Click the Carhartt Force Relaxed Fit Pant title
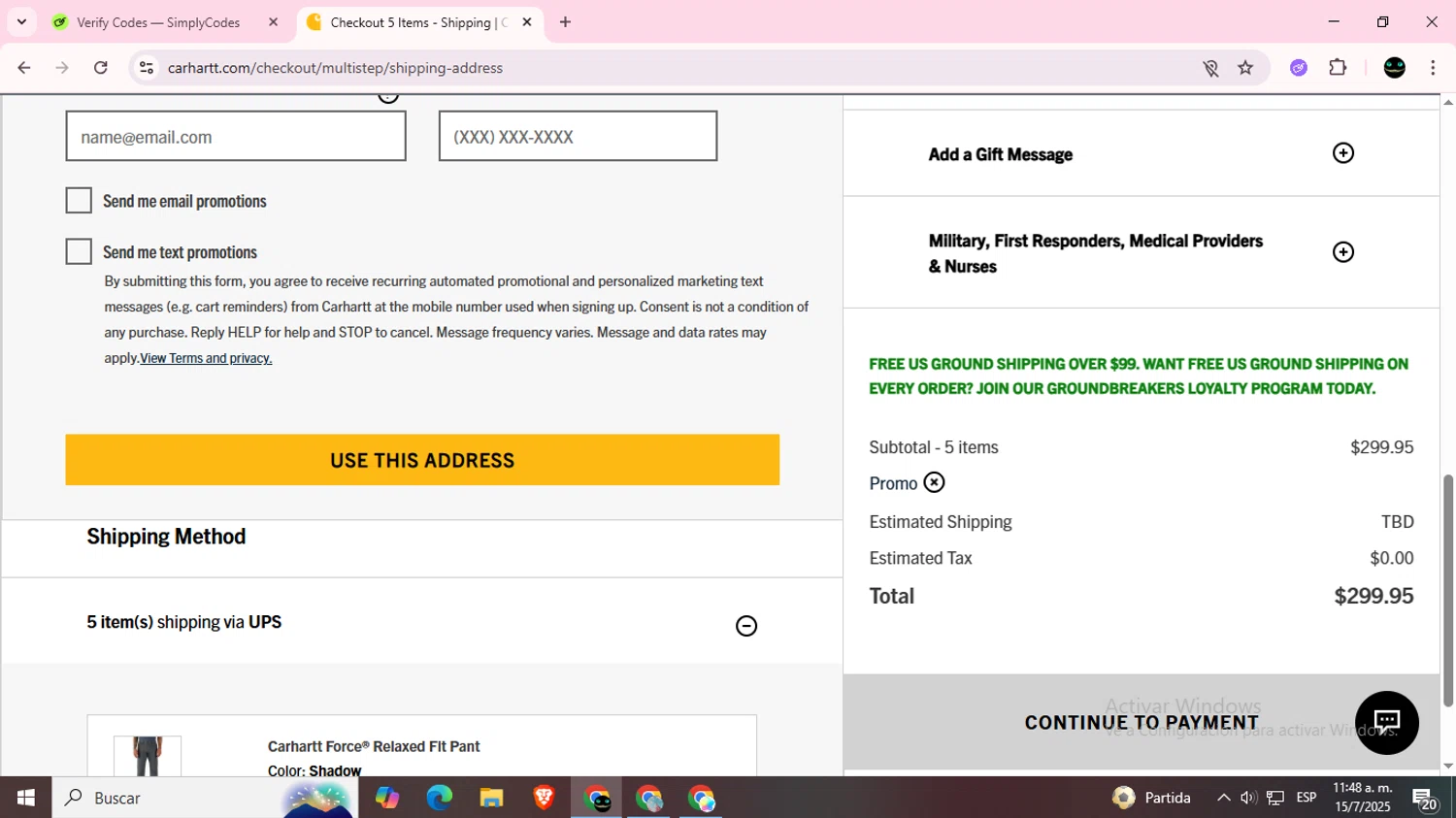This screenshot has width=1456, height=818. [374, 746]
